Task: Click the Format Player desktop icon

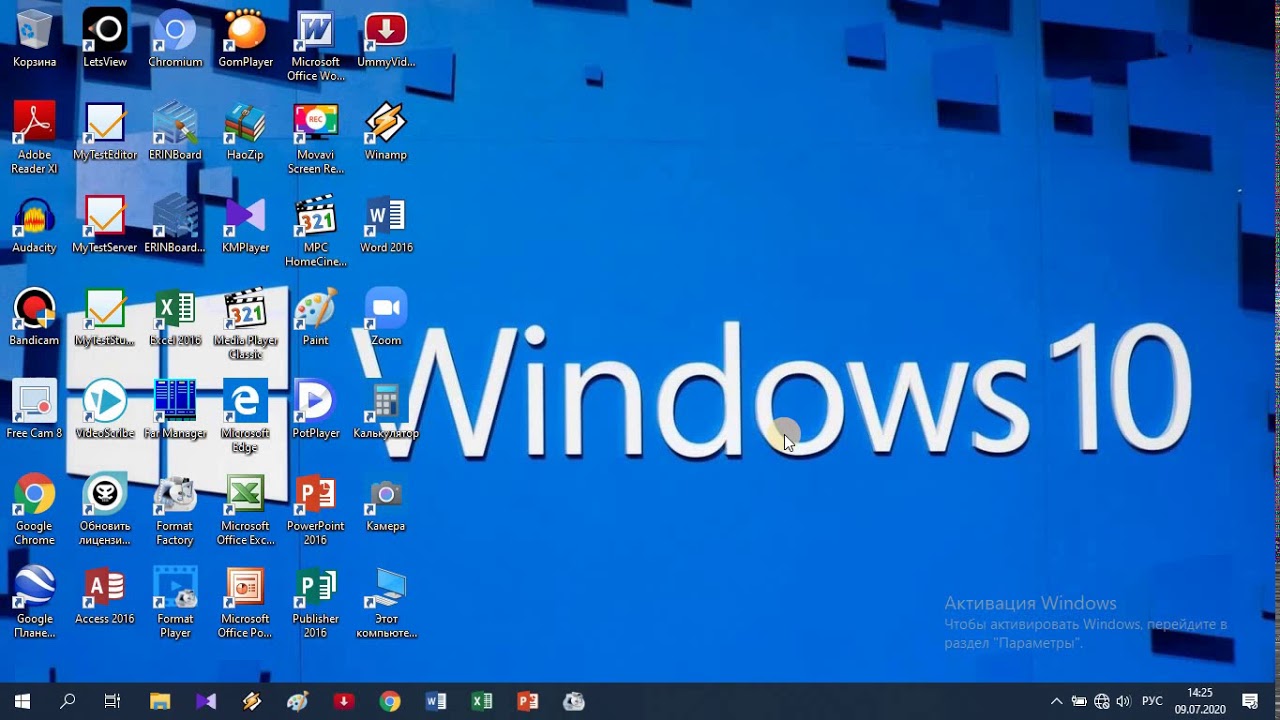Action: coord(175,603)
